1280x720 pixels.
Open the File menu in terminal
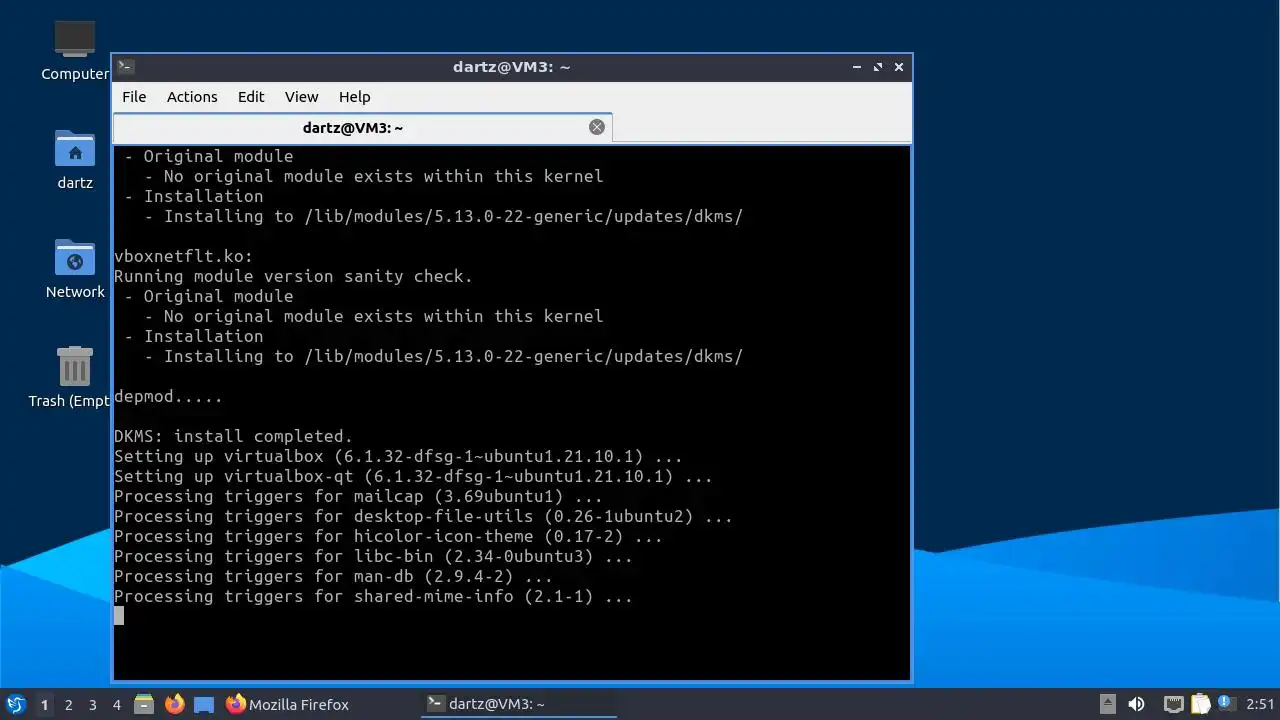tap(134, 97)
